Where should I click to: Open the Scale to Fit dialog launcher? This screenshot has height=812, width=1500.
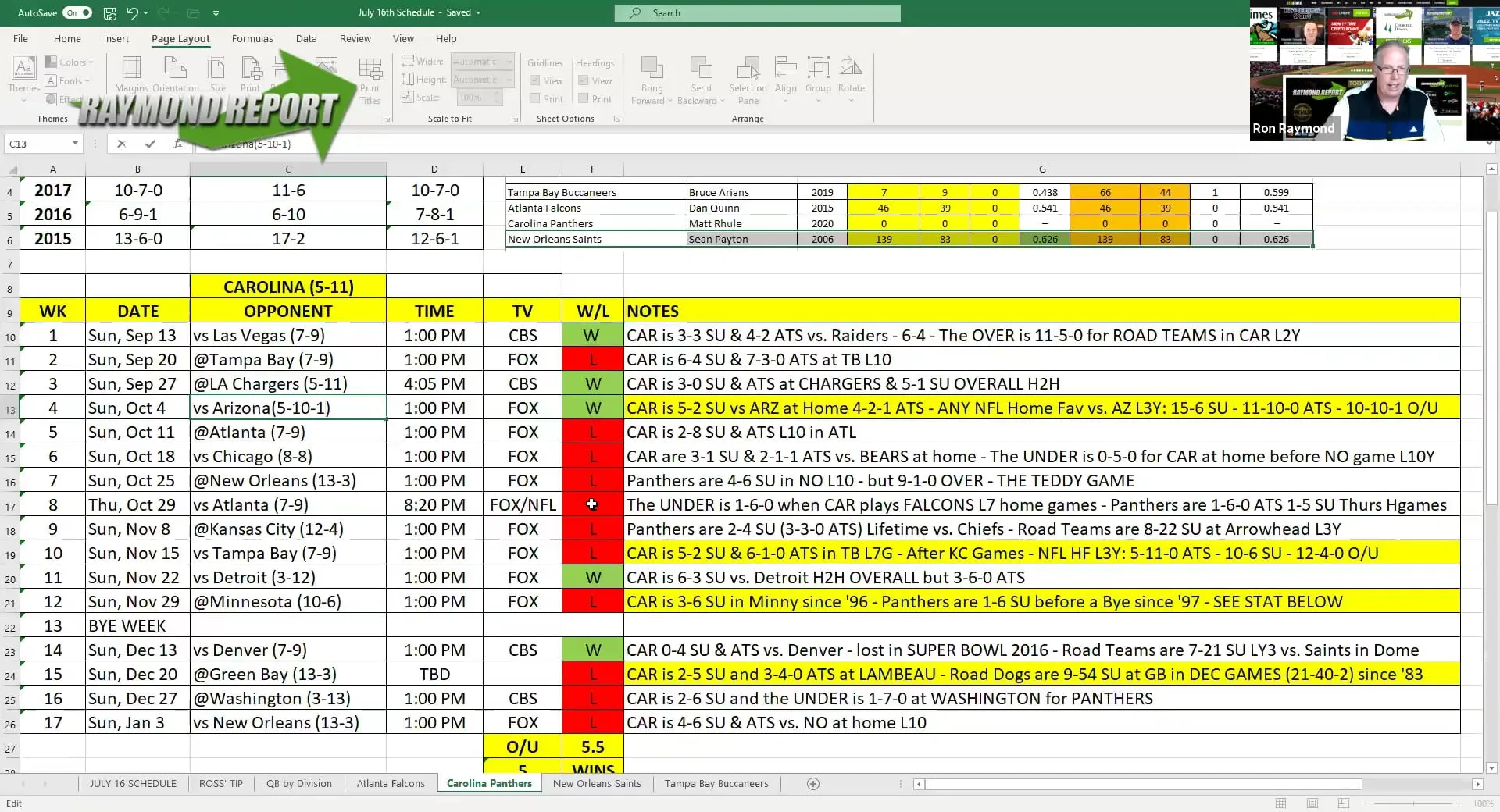tap(514, 119)
